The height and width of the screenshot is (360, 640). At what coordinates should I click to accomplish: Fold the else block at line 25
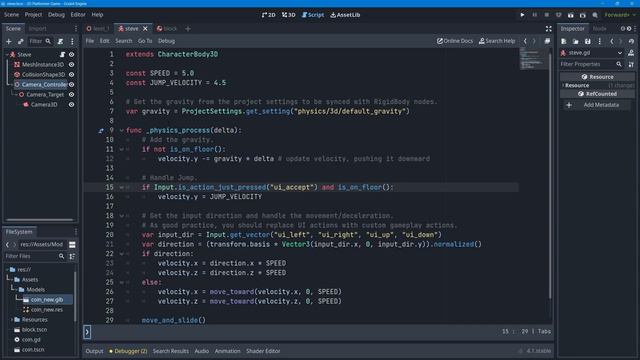pos(122,282)
